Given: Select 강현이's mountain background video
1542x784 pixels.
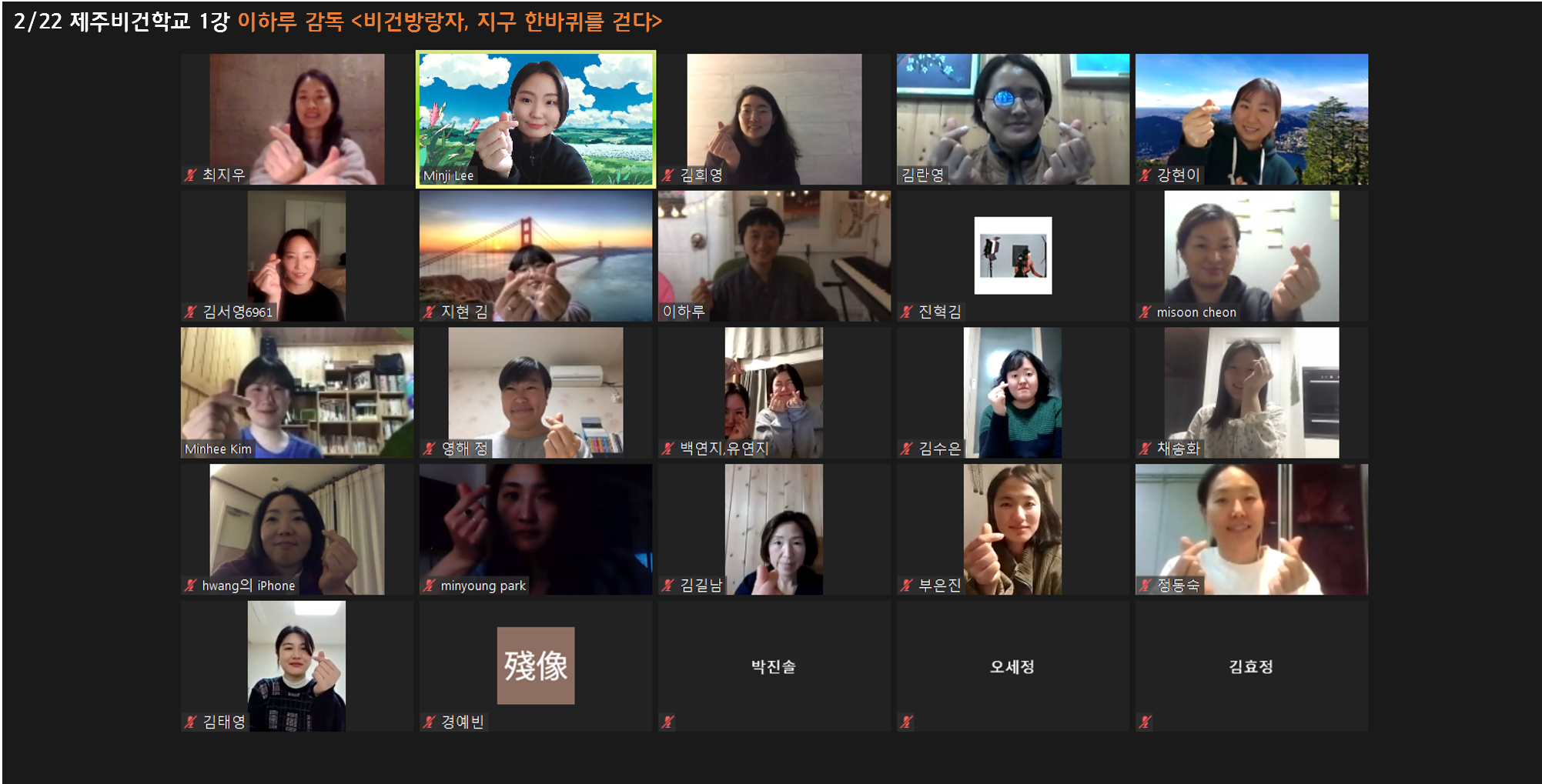Looking at the screenshot, I should pos(1252,119).
